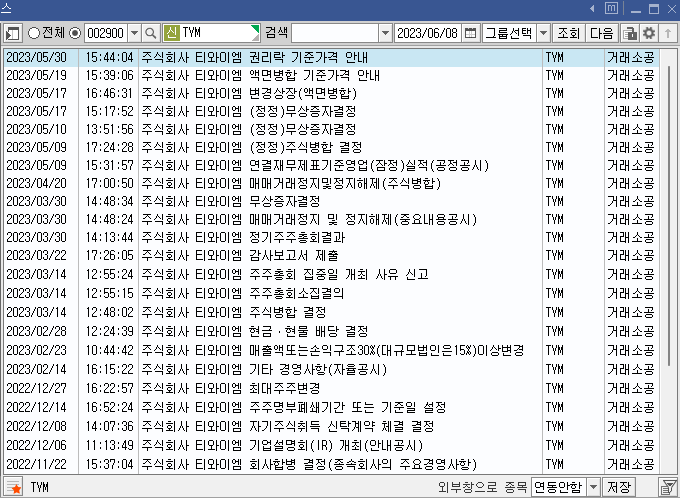Select the 기업설명회(IR) 개최 row
680x498 pixels.
click(331, 446)
